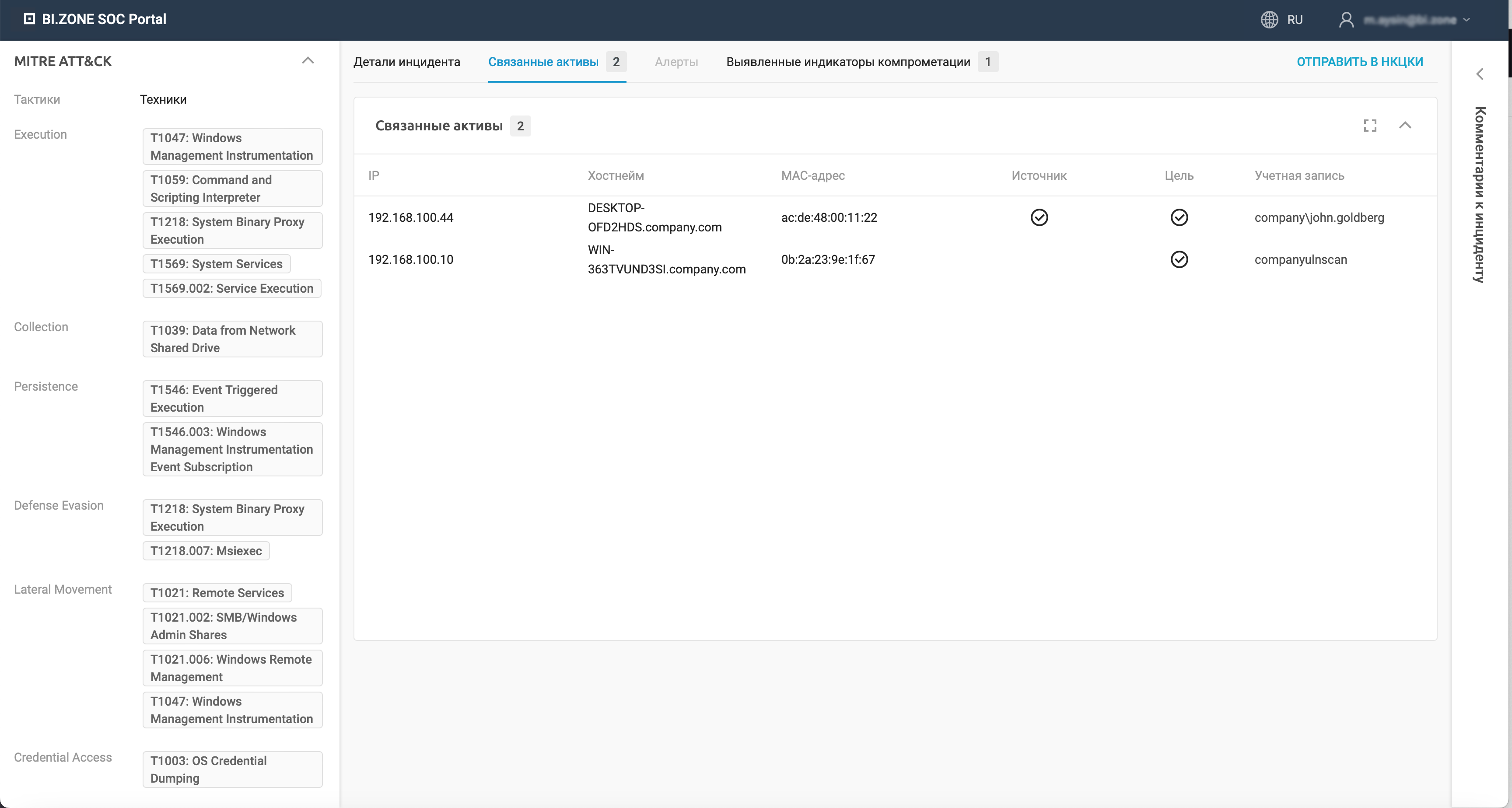This screenshot has width=1512, height=808.
Task: Switch language via RU label
Action: [1294, 20]
